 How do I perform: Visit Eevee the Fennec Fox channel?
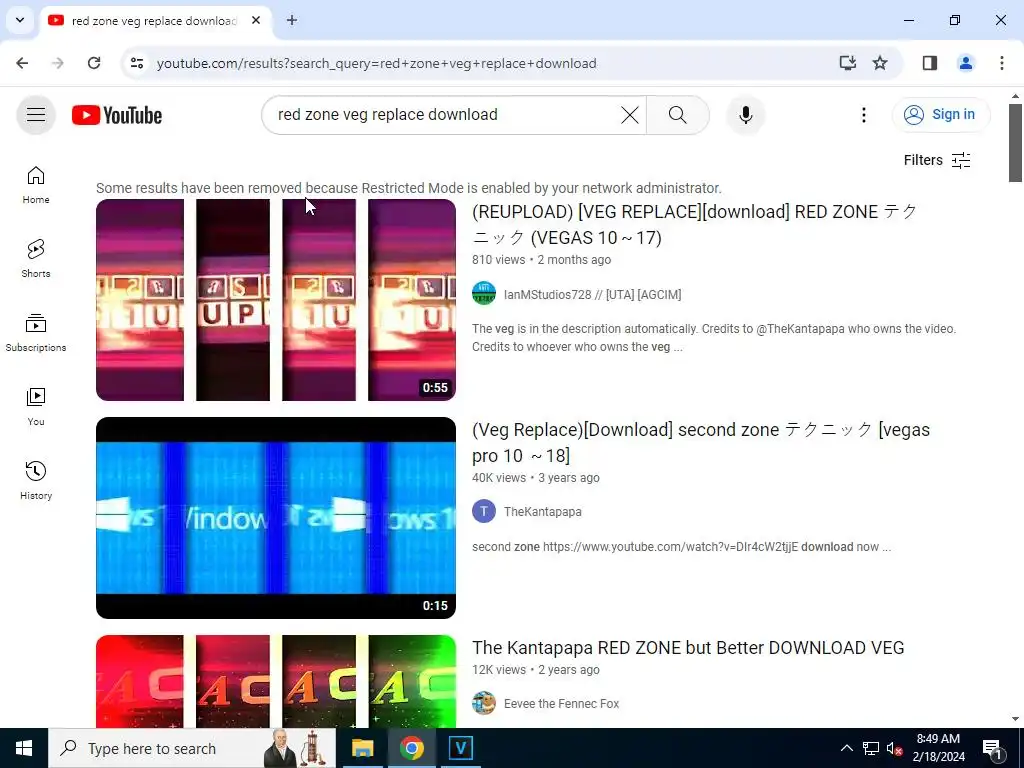[x=562, y=704]
